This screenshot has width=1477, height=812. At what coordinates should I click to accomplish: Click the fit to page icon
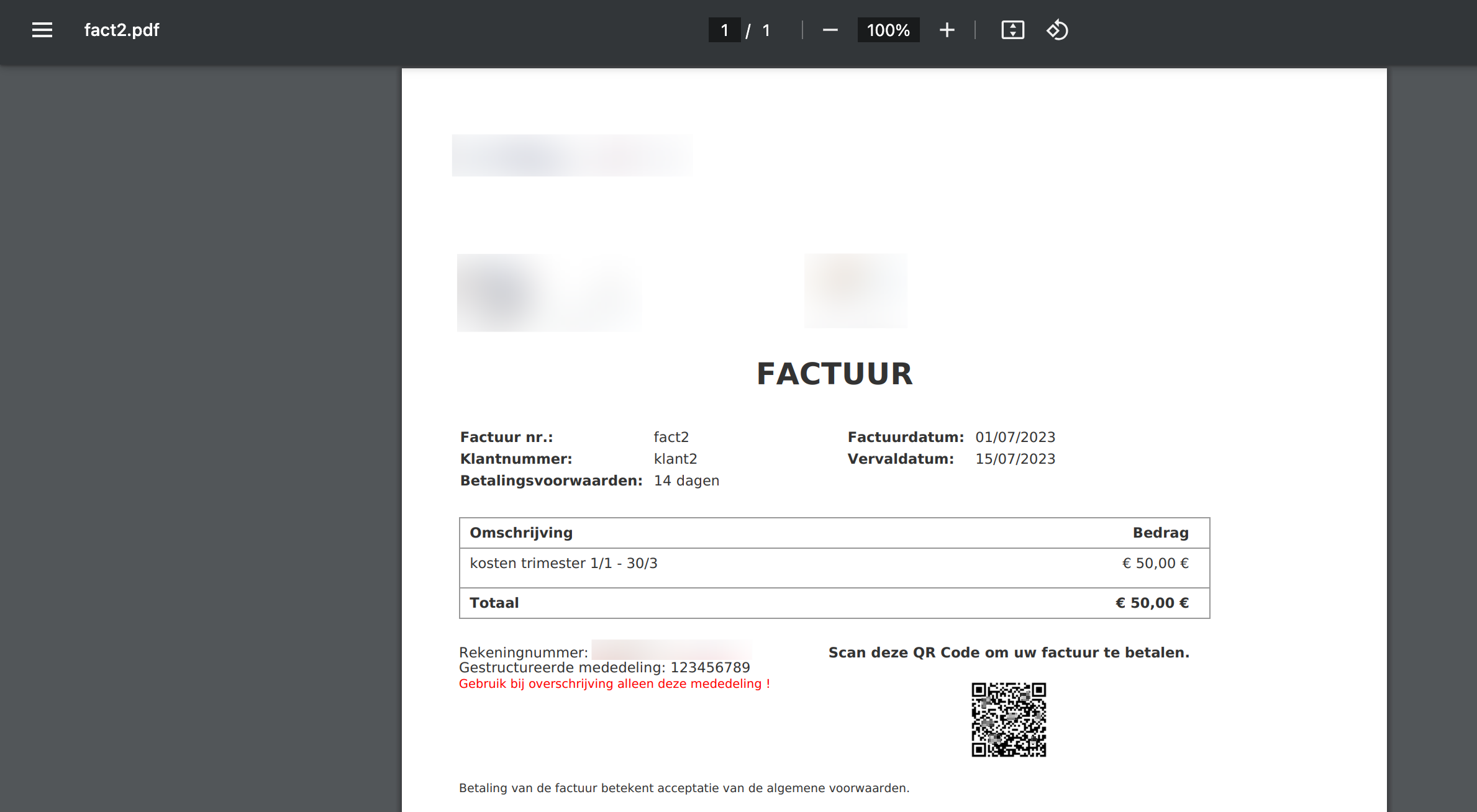pos(1012,30)
